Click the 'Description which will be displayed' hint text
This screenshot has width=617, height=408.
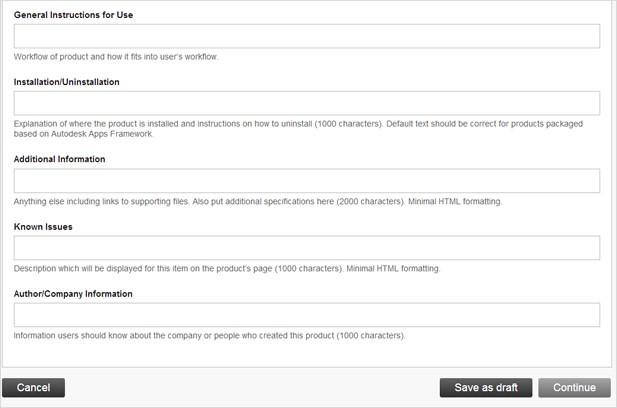coord(227,268)
